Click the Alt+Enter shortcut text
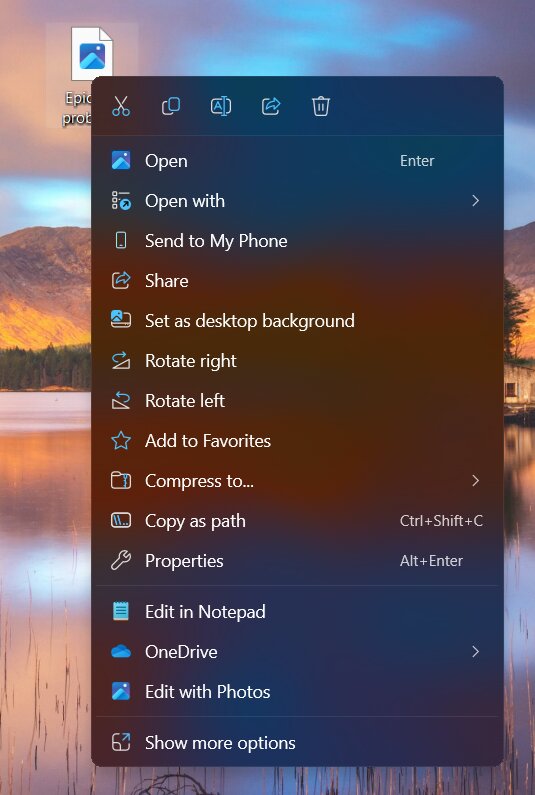This screenshot has width=535, height=795. [431, 561]
